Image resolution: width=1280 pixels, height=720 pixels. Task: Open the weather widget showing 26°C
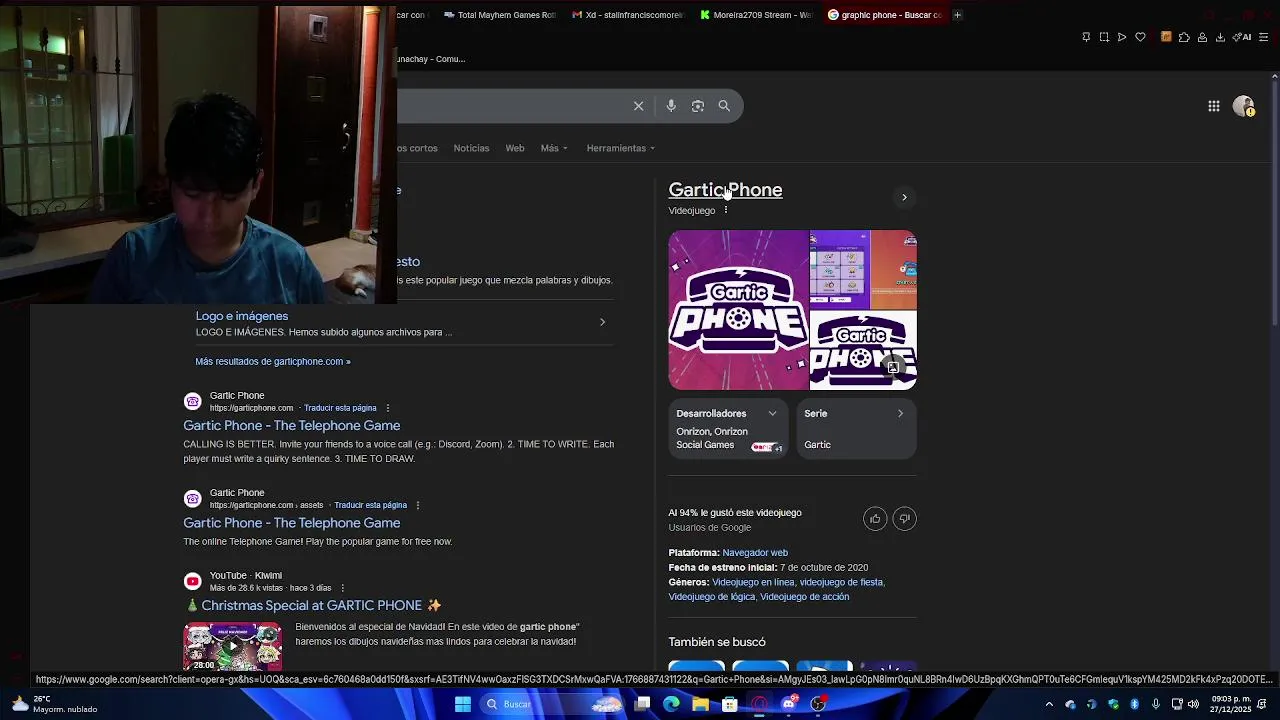[x=55, y=704]
